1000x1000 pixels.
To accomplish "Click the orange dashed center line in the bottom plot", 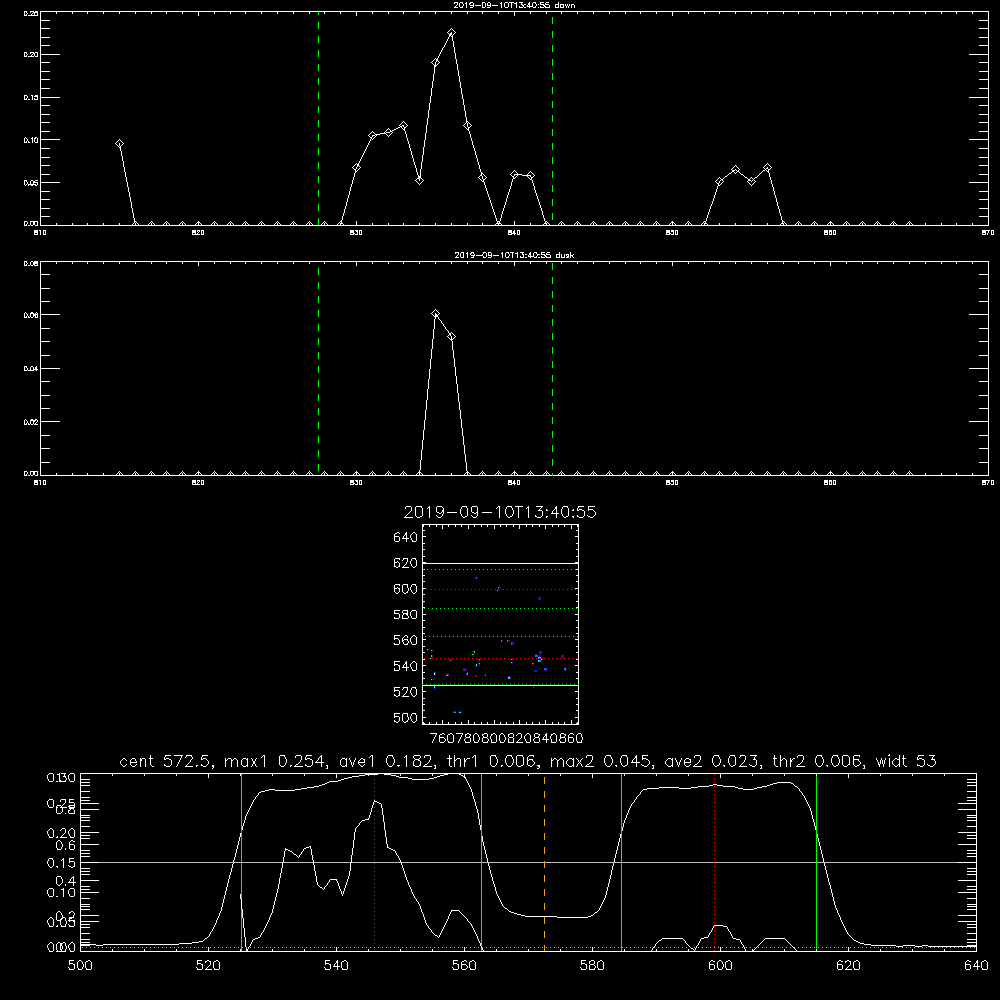I will 544,862.
